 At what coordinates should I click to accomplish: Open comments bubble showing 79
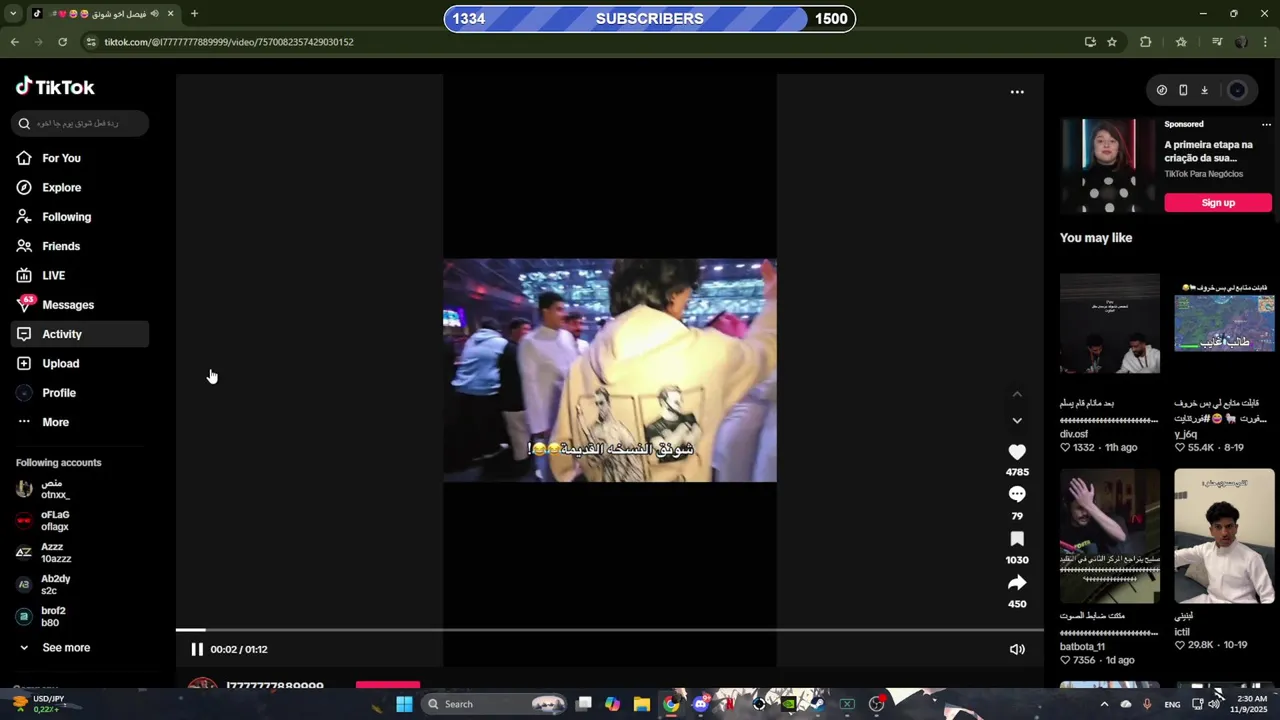pyautogui.click(x=1017, y=494)
